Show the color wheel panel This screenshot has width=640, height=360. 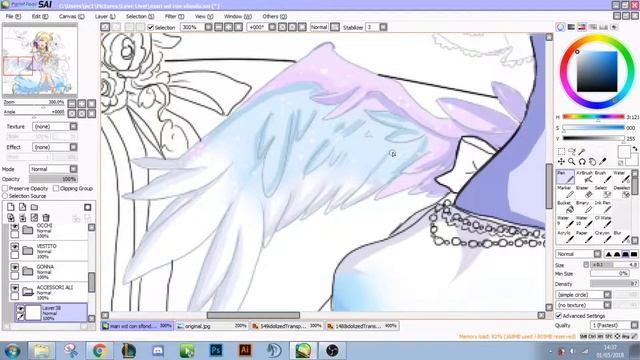560,27
